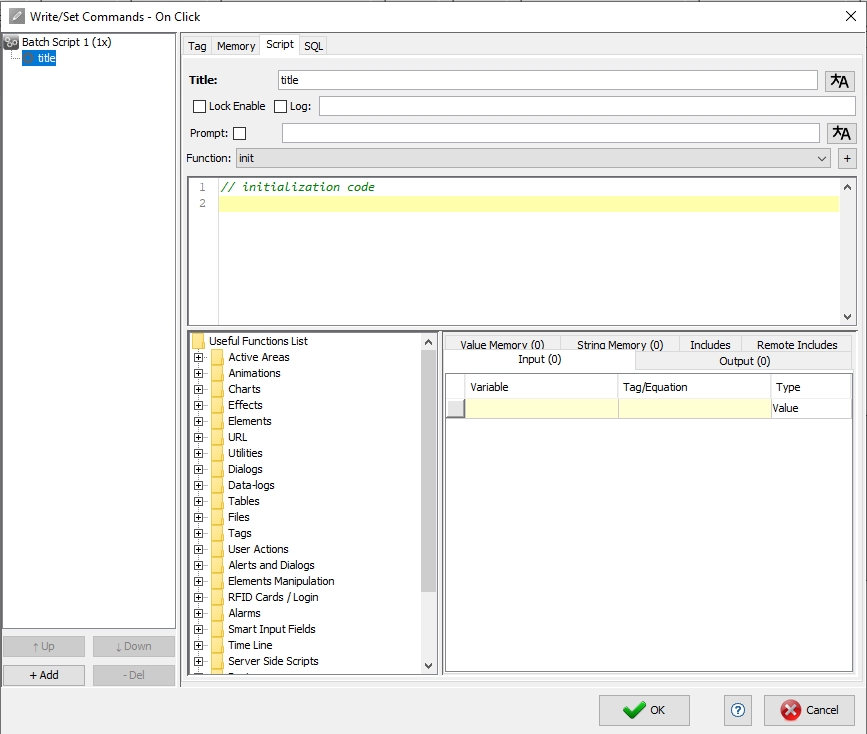Expand the Tags folder
This screenshot has height=734, width=867.
pos(199,534)
